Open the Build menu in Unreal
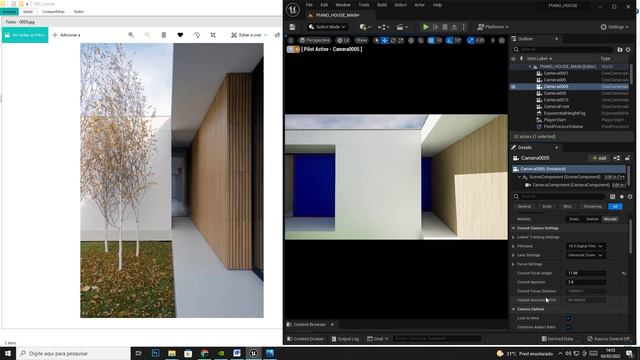 382,5
